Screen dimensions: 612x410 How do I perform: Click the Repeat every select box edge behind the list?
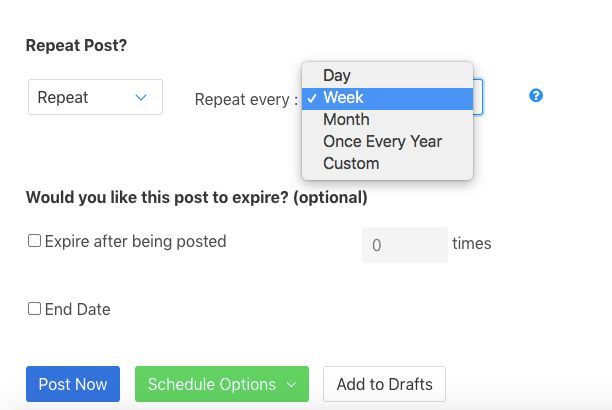pos(479,97)
